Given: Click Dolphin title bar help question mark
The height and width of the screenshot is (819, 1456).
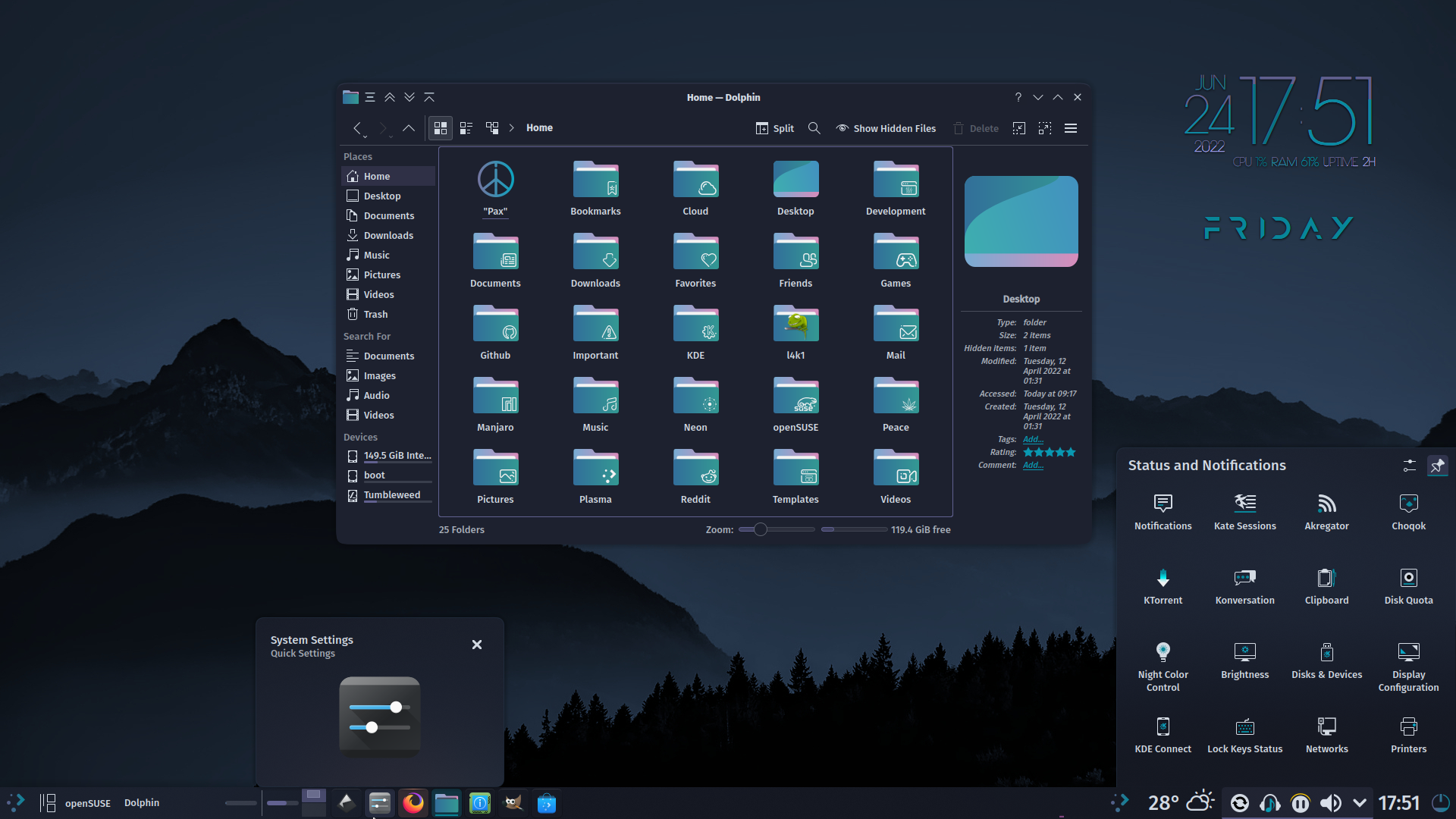Looking at the screenshot, I should (x=1018, y=97).
